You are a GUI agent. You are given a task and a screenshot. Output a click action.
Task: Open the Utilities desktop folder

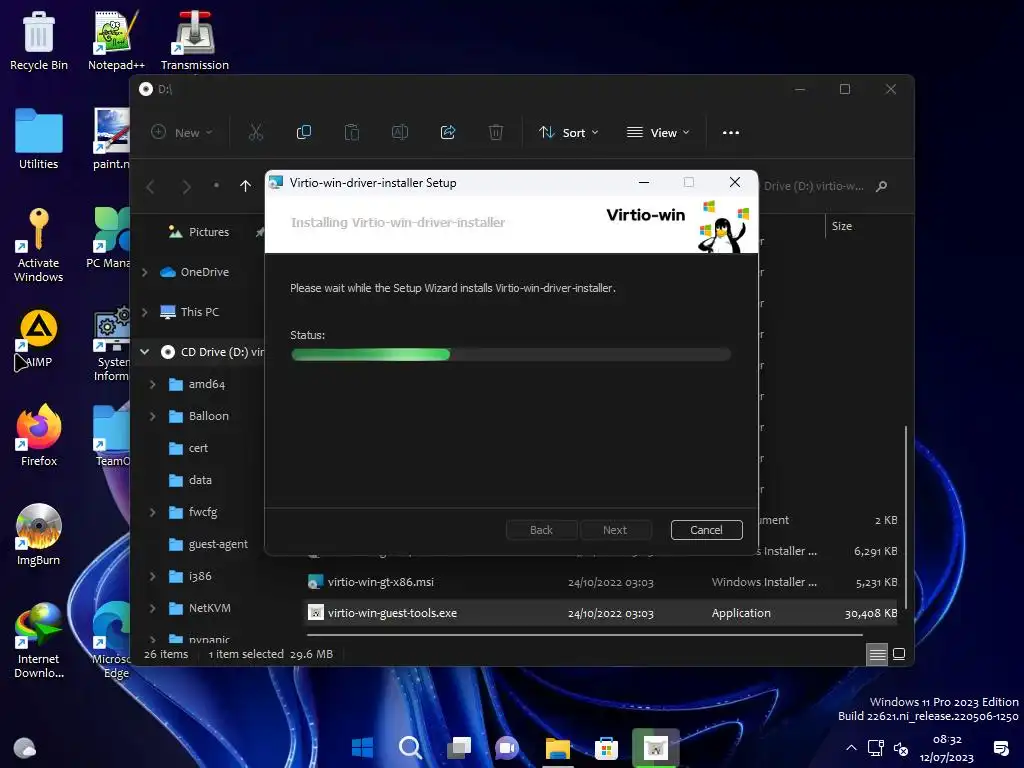coord(39,139)
